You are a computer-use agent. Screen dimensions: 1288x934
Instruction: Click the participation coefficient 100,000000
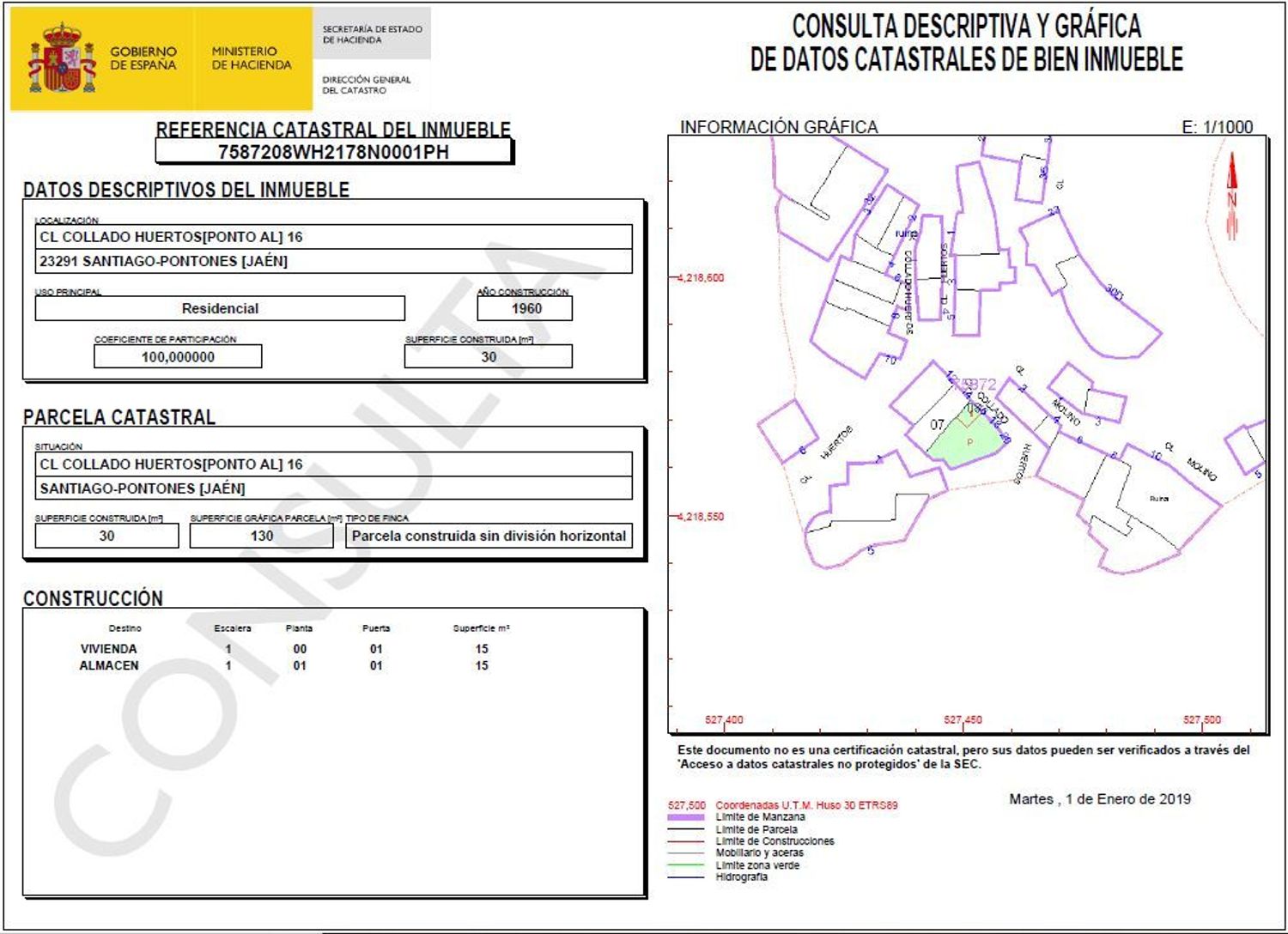[x=178, y=357]
